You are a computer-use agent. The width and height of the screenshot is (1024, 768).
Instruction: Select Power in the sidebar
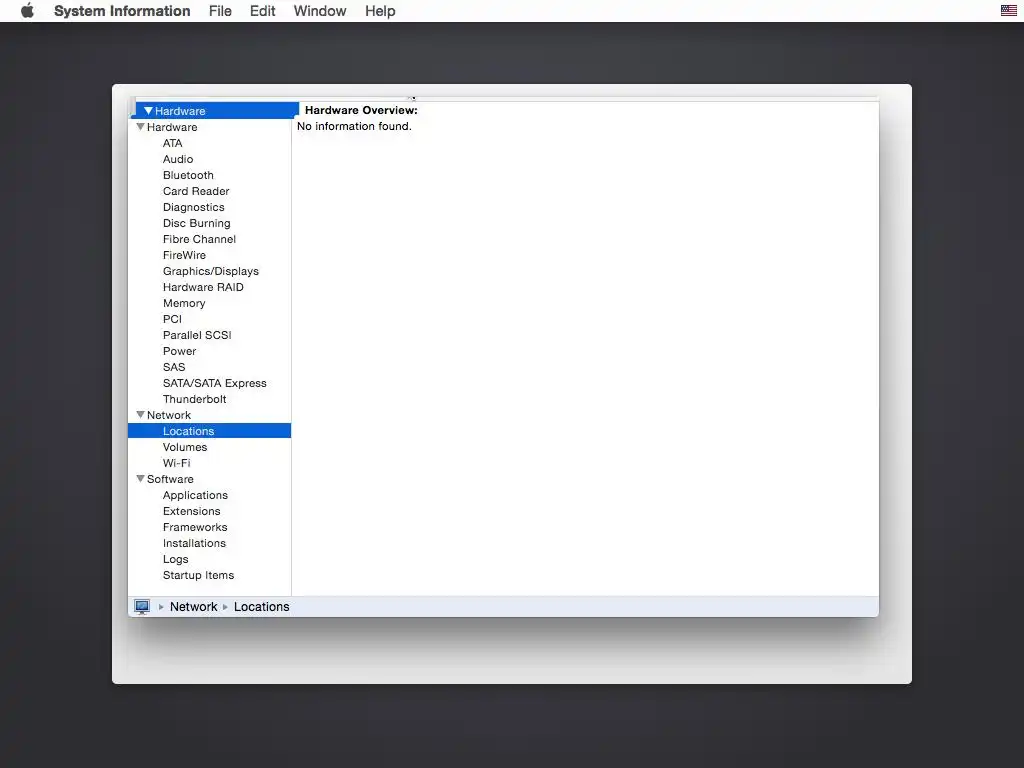click(180, 351)
